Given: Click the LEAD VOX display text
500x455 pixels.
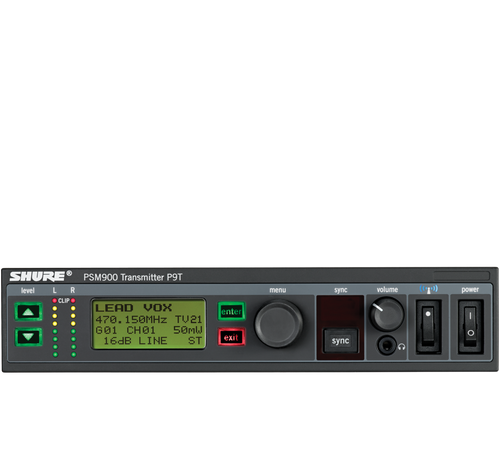Looking at the screenshot, I should coord(134,308).
